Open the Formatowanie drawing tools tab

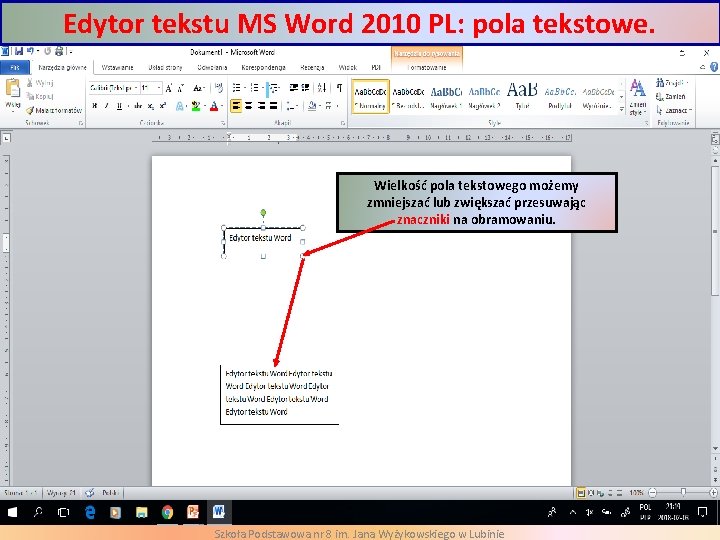coord(427,68)
